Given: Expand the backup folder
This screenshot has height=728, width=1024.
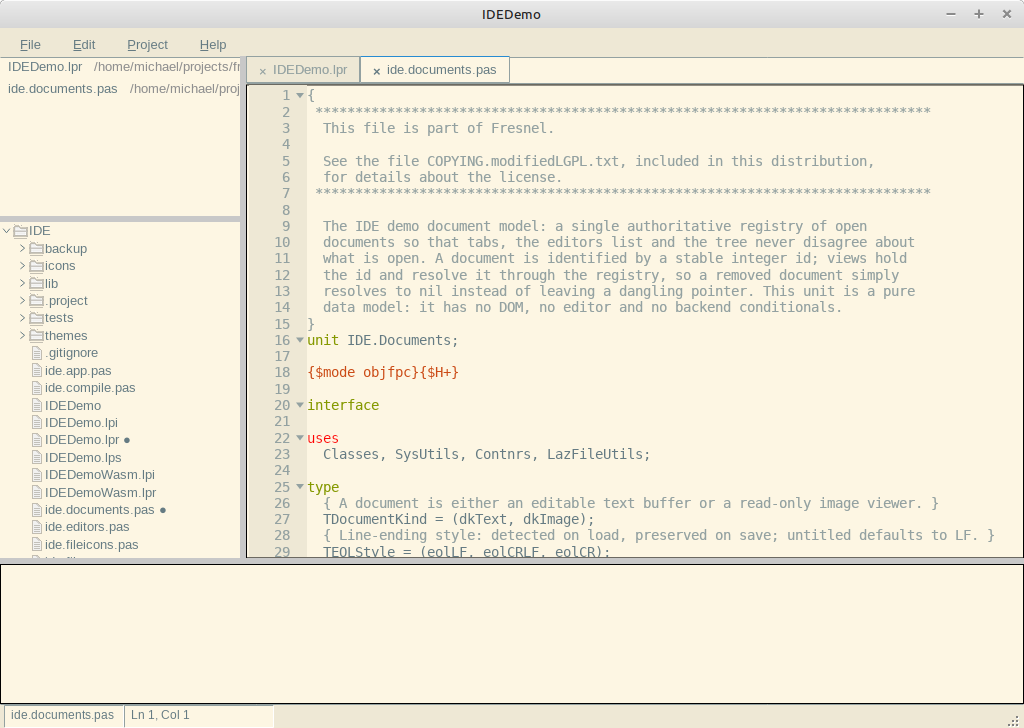Looking at the screenshot, I should point(22,248).
